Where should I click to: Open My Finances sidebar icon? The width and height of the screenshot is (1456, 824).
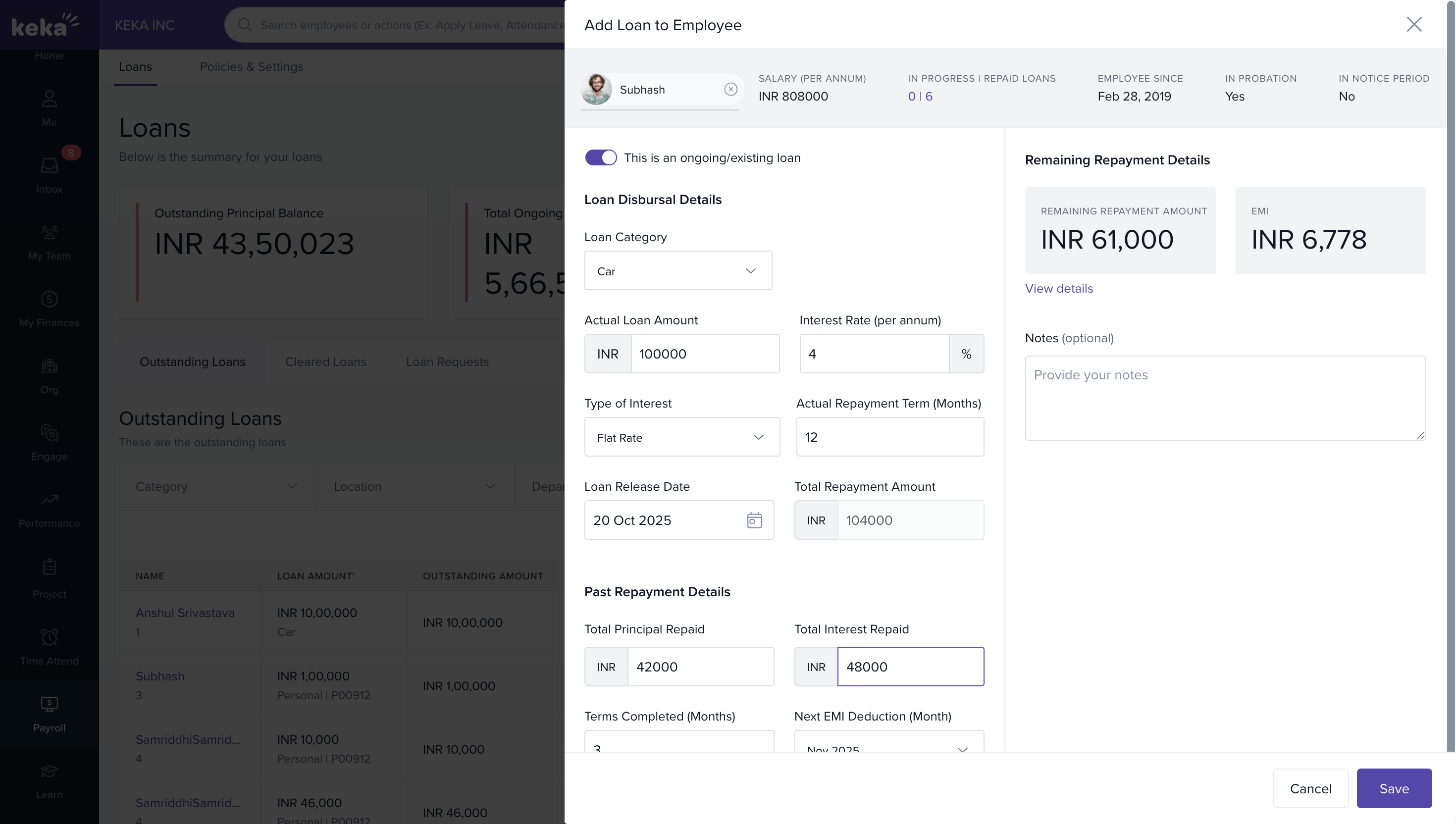(x=49, y=309)
